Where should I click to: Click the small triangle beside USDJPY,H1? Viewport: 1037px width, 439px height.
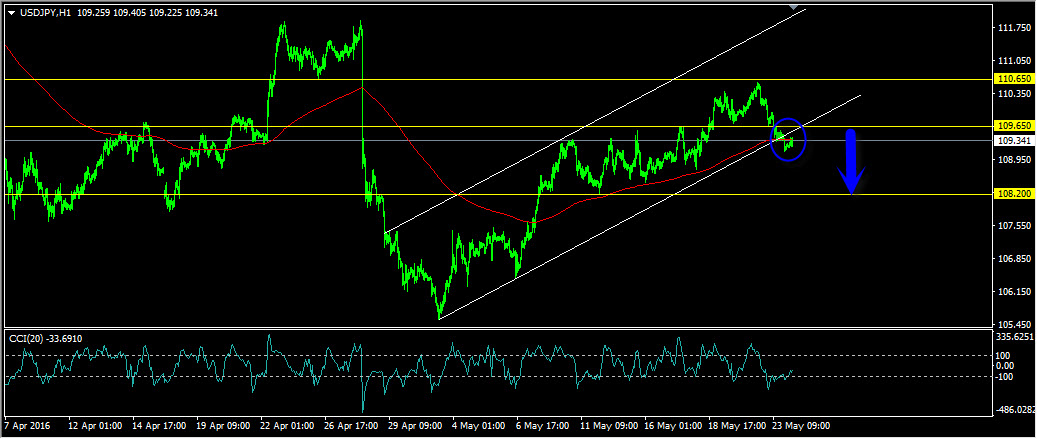click(11, 13)
